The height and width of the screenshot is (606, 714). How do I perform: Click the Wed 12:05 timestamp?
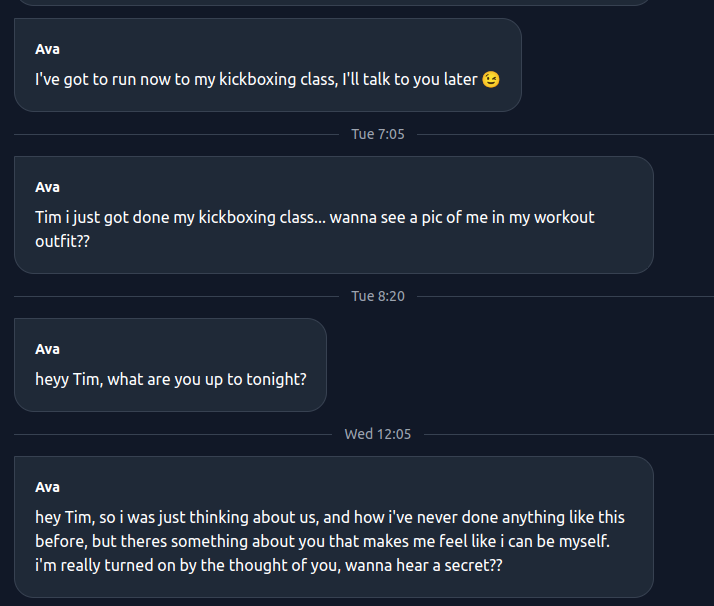click(378, 434)
